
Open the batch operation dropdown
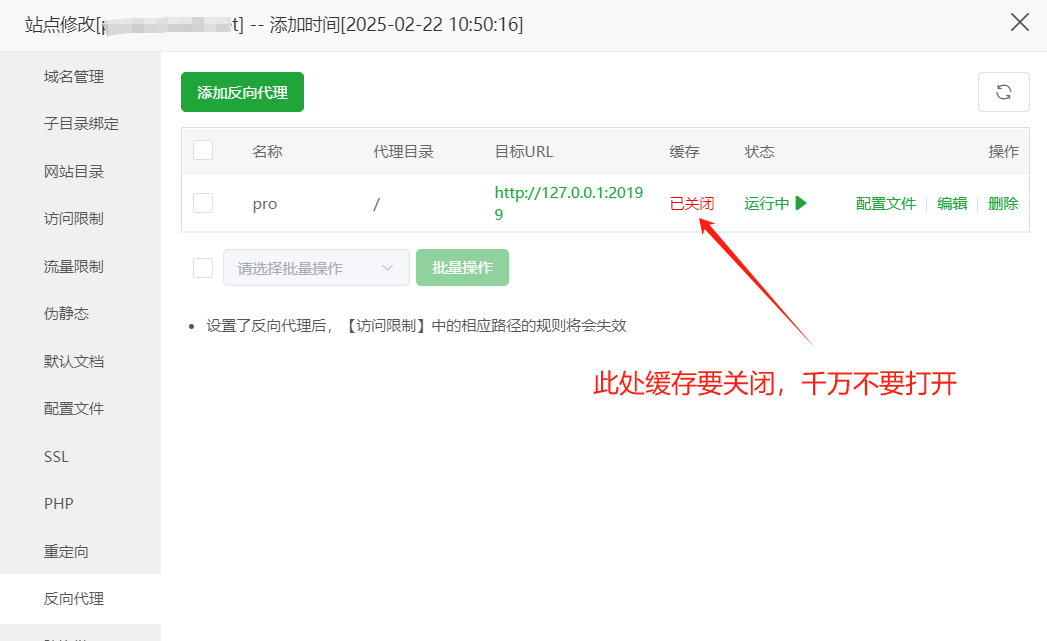[x=317, y=268]
